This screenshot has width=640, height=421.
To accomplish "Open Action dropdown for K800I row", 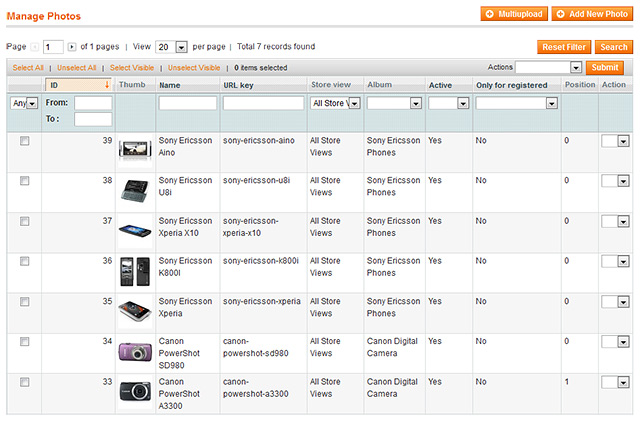I will click(615, 261).
